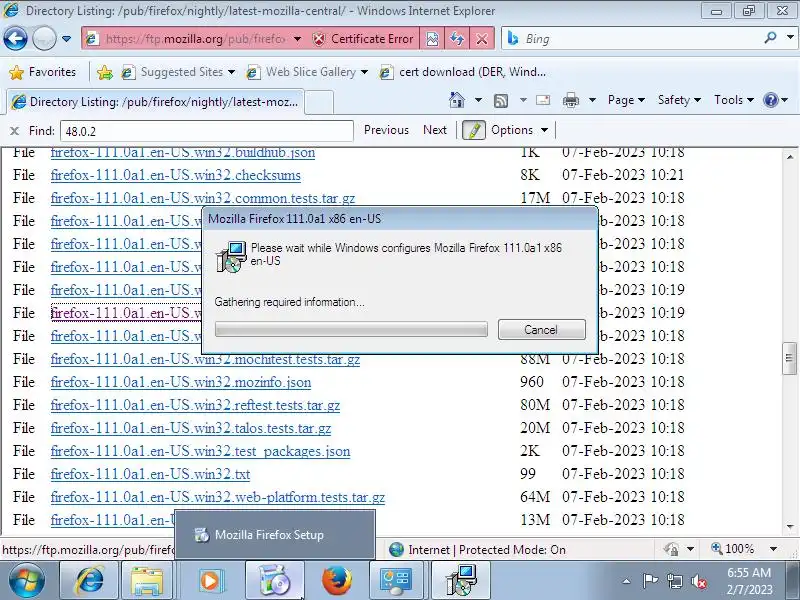View the Certificate Error warning
The width and height of the screenshot is (800, 600).
[x=363, y=39]
